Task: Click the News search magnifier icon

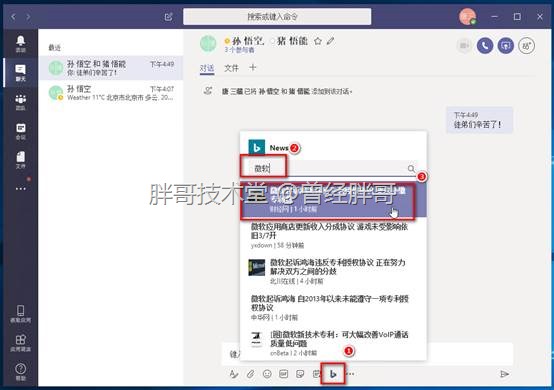Action: pyautogui.click(x=411, y=169)
